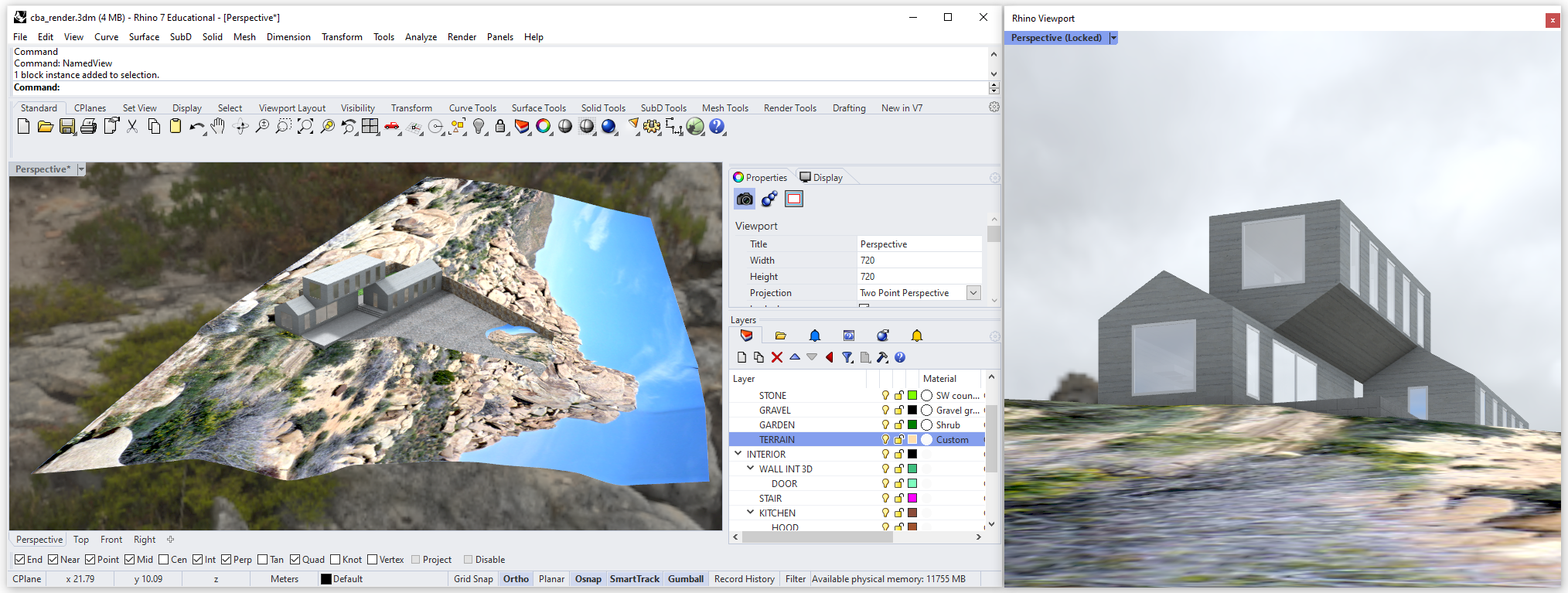Collapse the INTERIOR layer tree
1568x593 pixels.
click(738, 455)
